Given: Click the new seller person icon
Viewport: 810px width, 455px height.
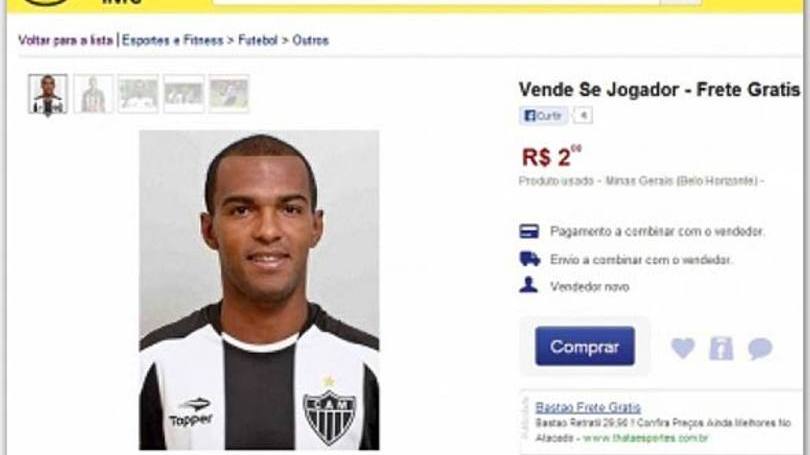Looking at the screenshot, I should pyautogui.click(x=528, y=285).
